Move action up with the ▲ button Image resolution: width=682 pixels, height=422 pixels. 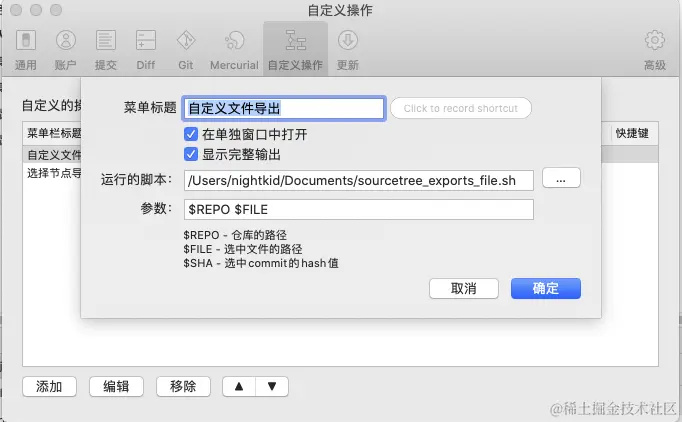coord(239,386)
